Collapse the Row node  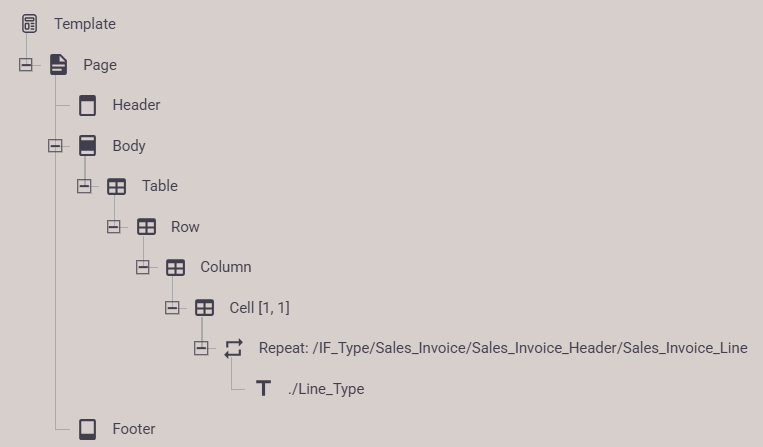pyautogui.click(x=113, y=227)
